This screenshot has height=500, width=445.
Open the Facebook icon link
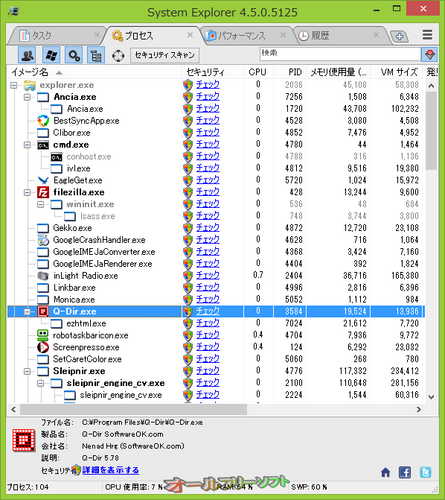(x=405, y=472)
